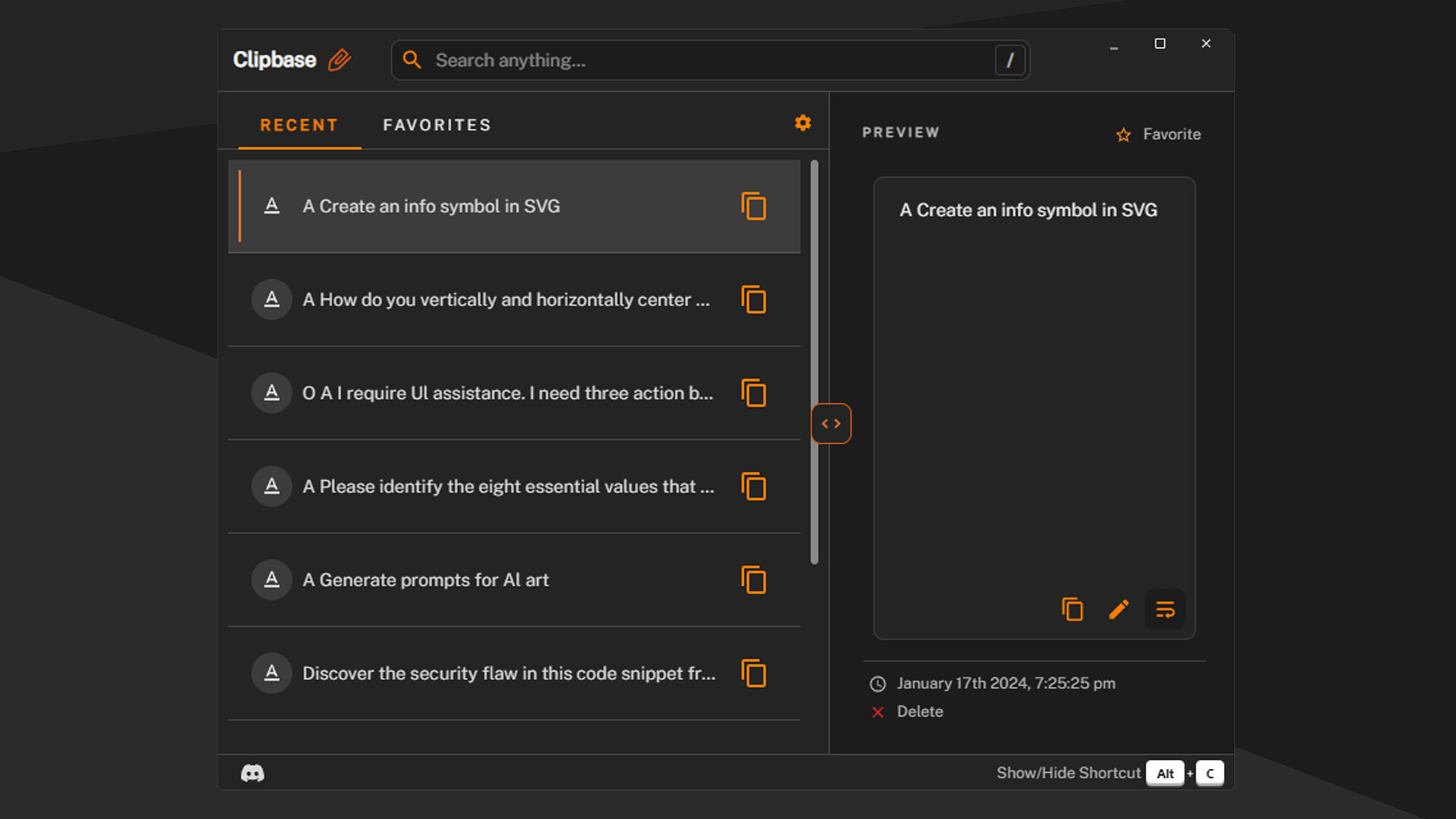1456x819 pixels.
Task: Edit the preview text with the pencil icon
Action: coord(1119,609)
